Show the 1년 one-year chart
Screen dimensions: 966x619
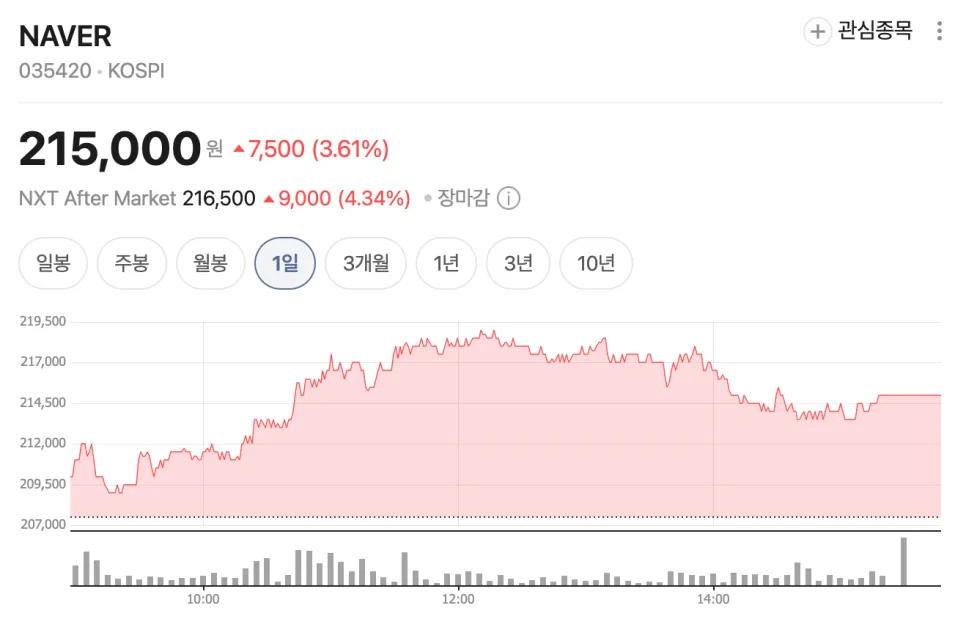(446, 263)
